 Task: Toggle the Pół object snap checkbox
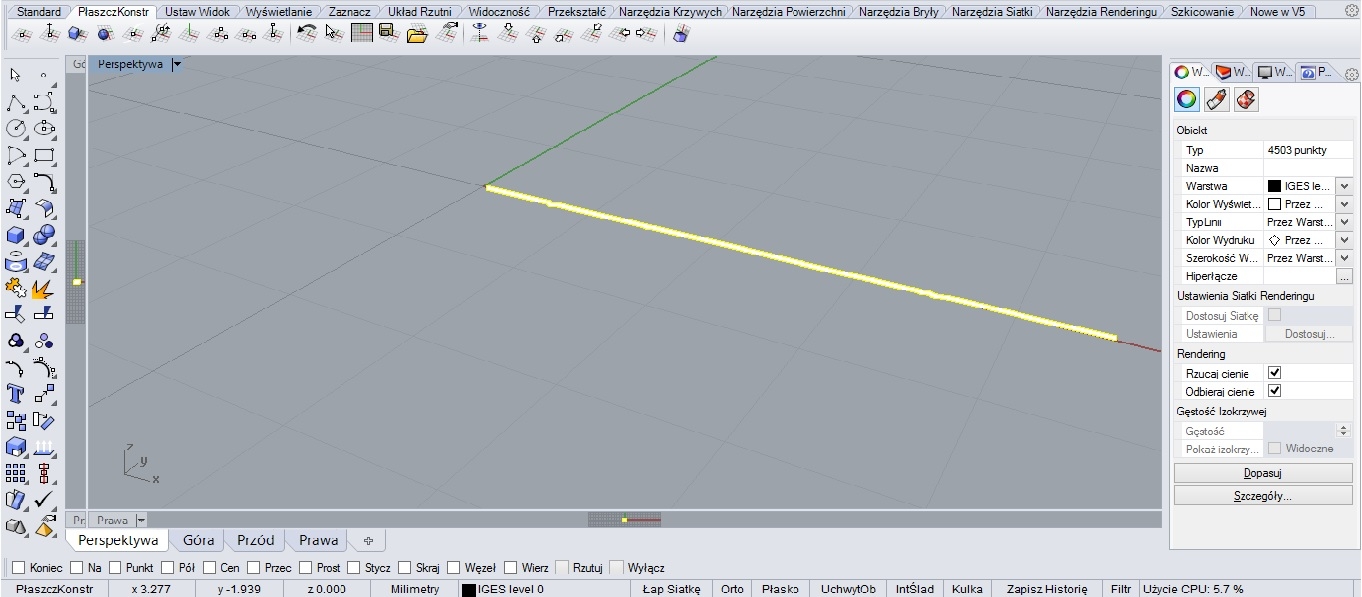(167, 568)
